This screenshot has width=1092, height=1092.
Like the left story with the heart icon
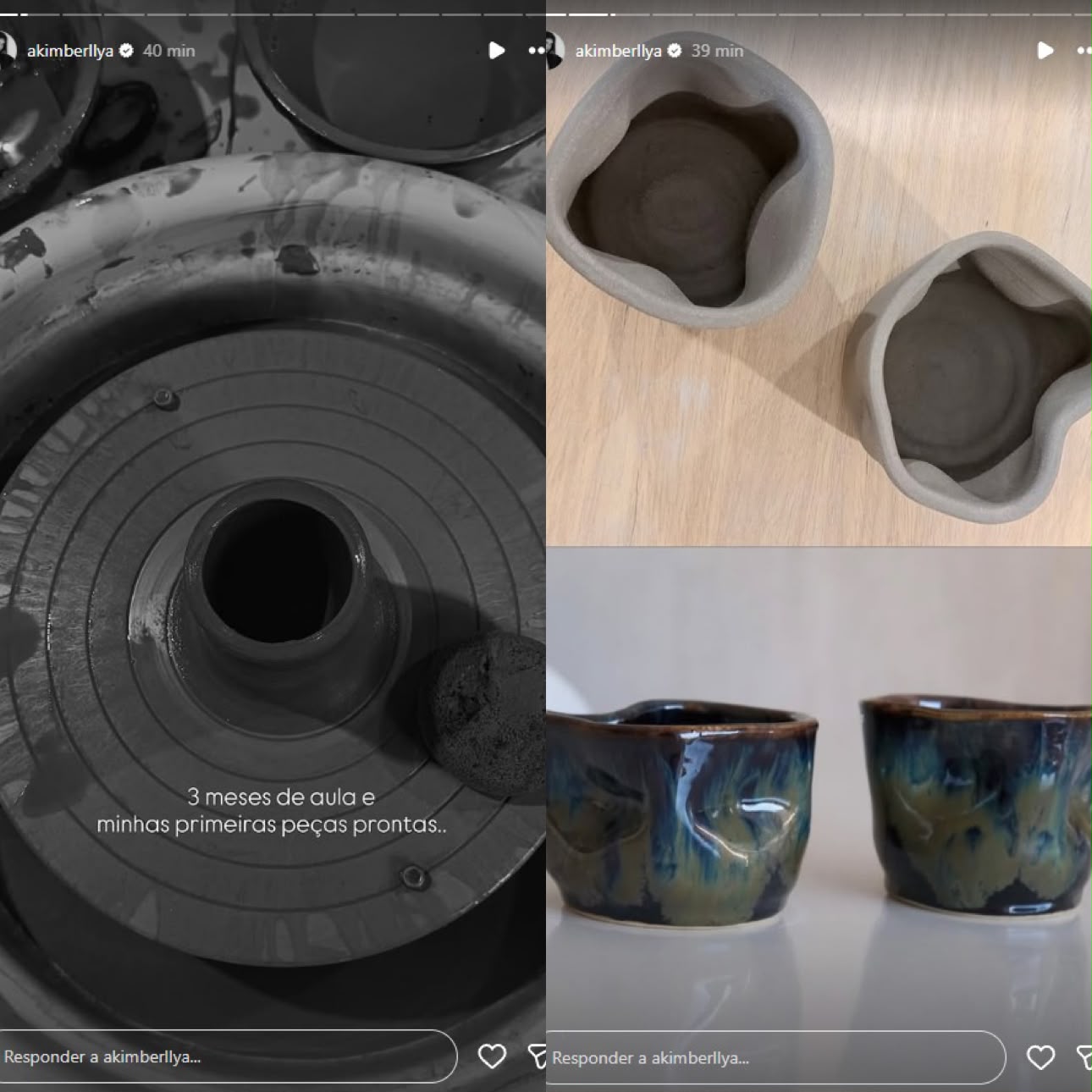(492, 1056)
